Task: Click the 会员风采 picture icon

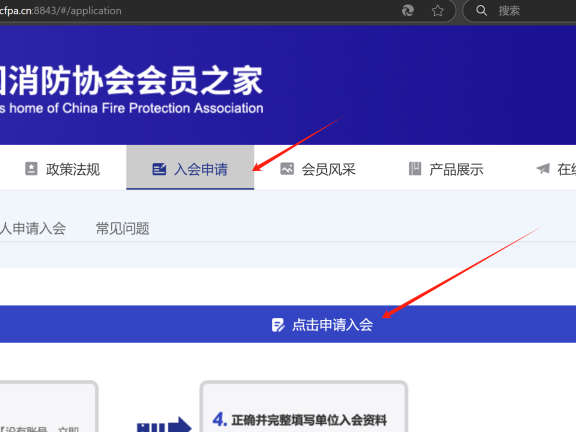Action: [287, 169]
